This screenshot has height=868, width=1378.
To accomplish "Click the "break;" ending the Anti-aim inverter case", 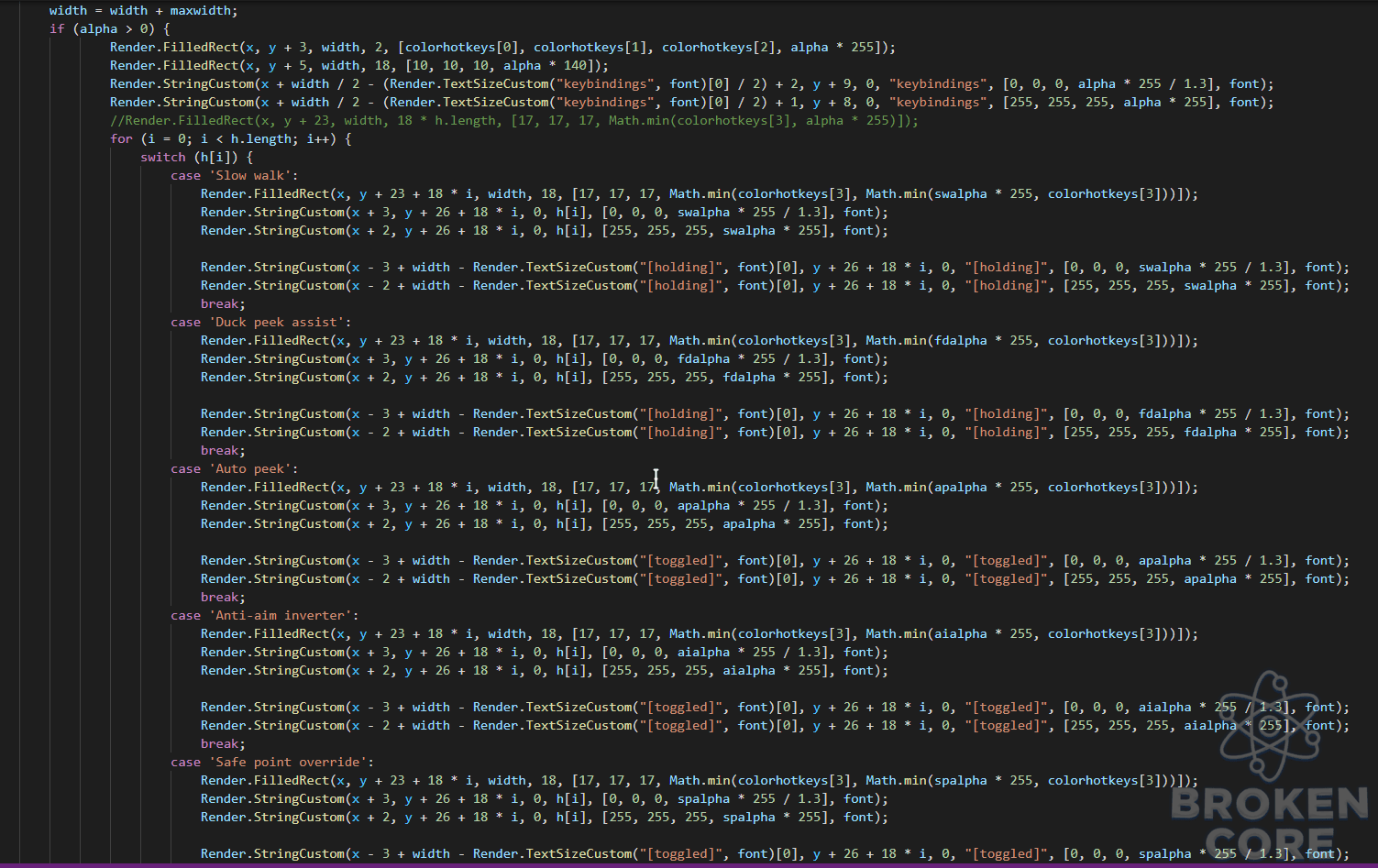I will pos(223,743).
